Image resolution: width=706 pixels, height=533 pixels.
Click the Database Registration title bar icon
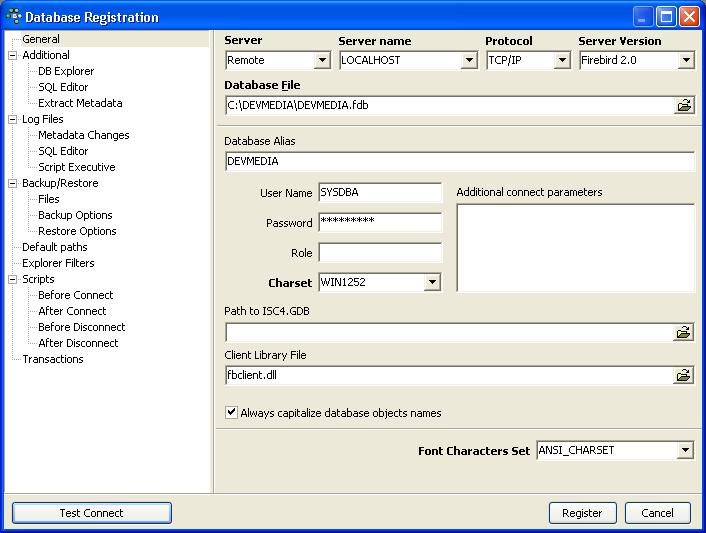[x=14, y=17]
